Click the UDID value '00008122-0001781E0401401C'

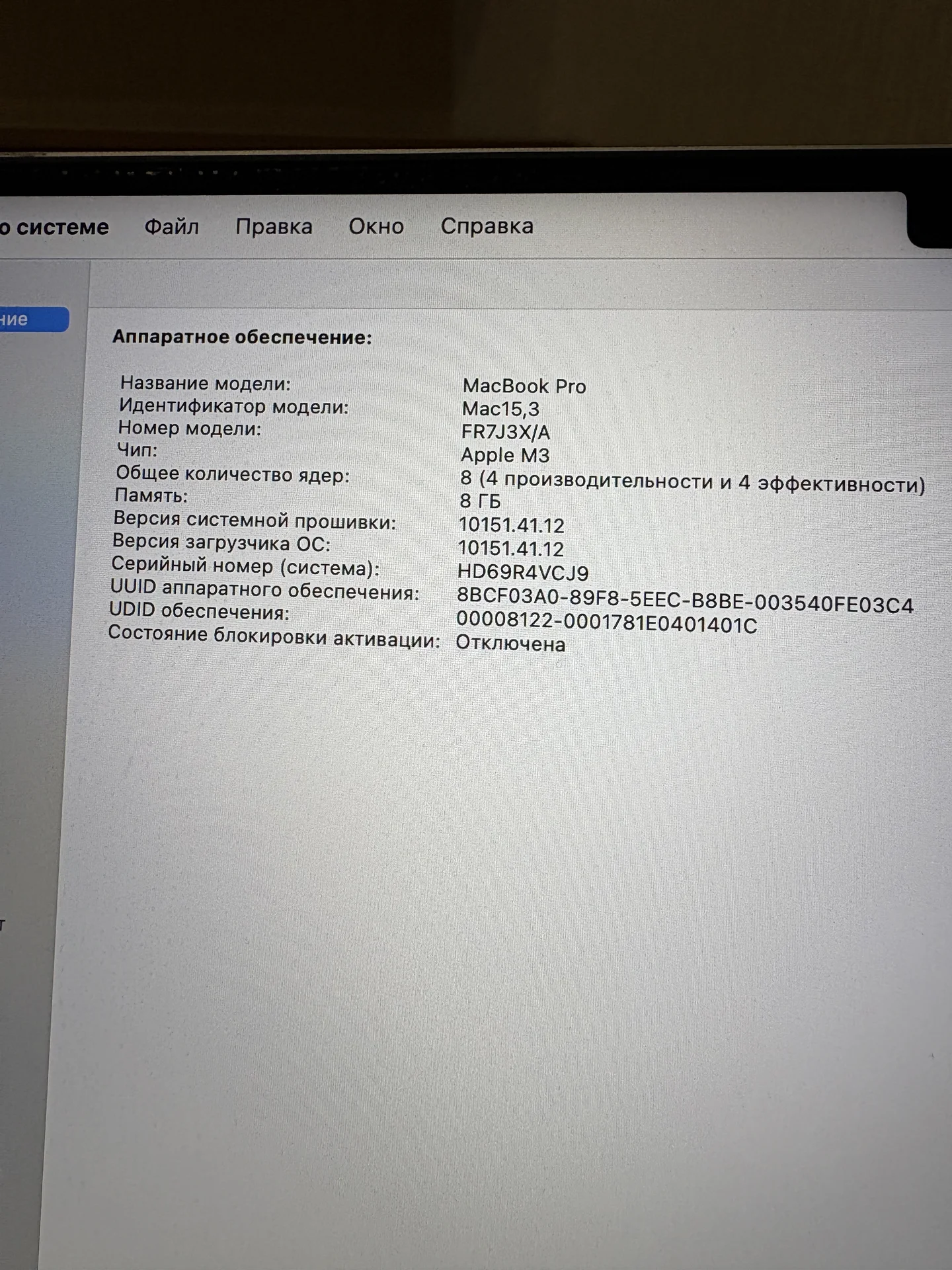click(607, 622)
